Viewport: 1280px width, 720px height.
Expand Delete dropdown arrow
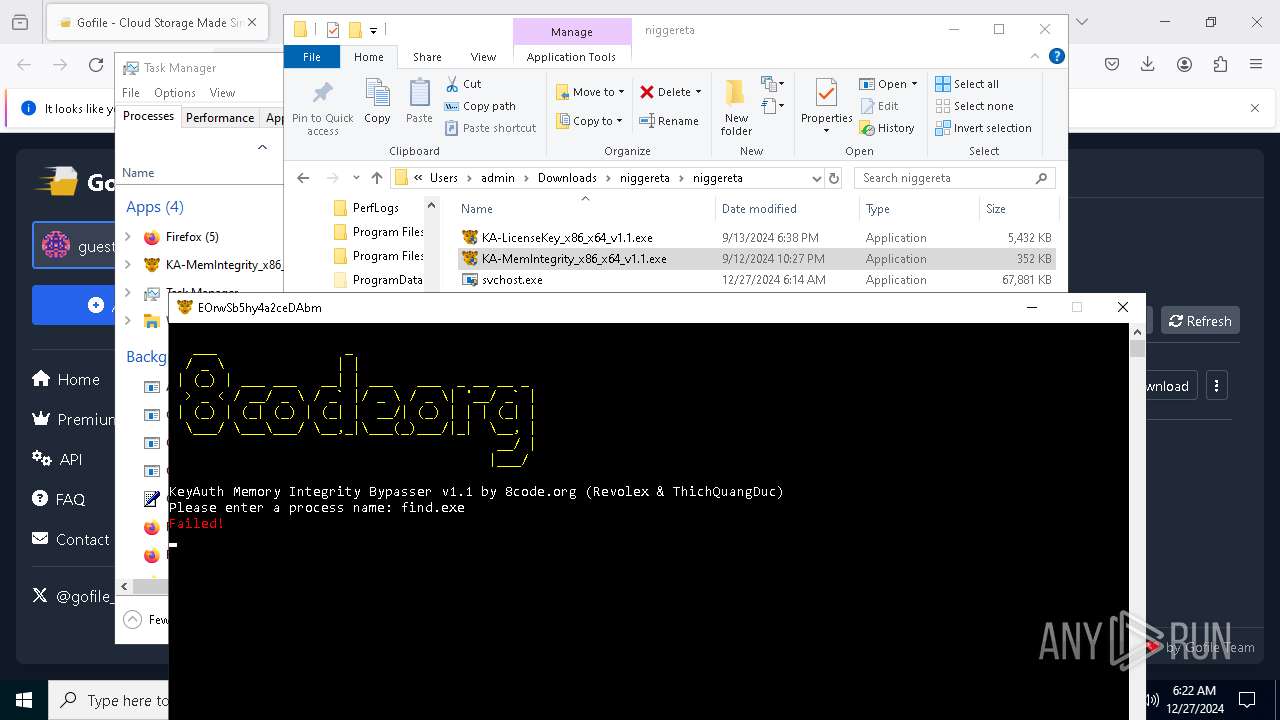(x=698, y=92)
